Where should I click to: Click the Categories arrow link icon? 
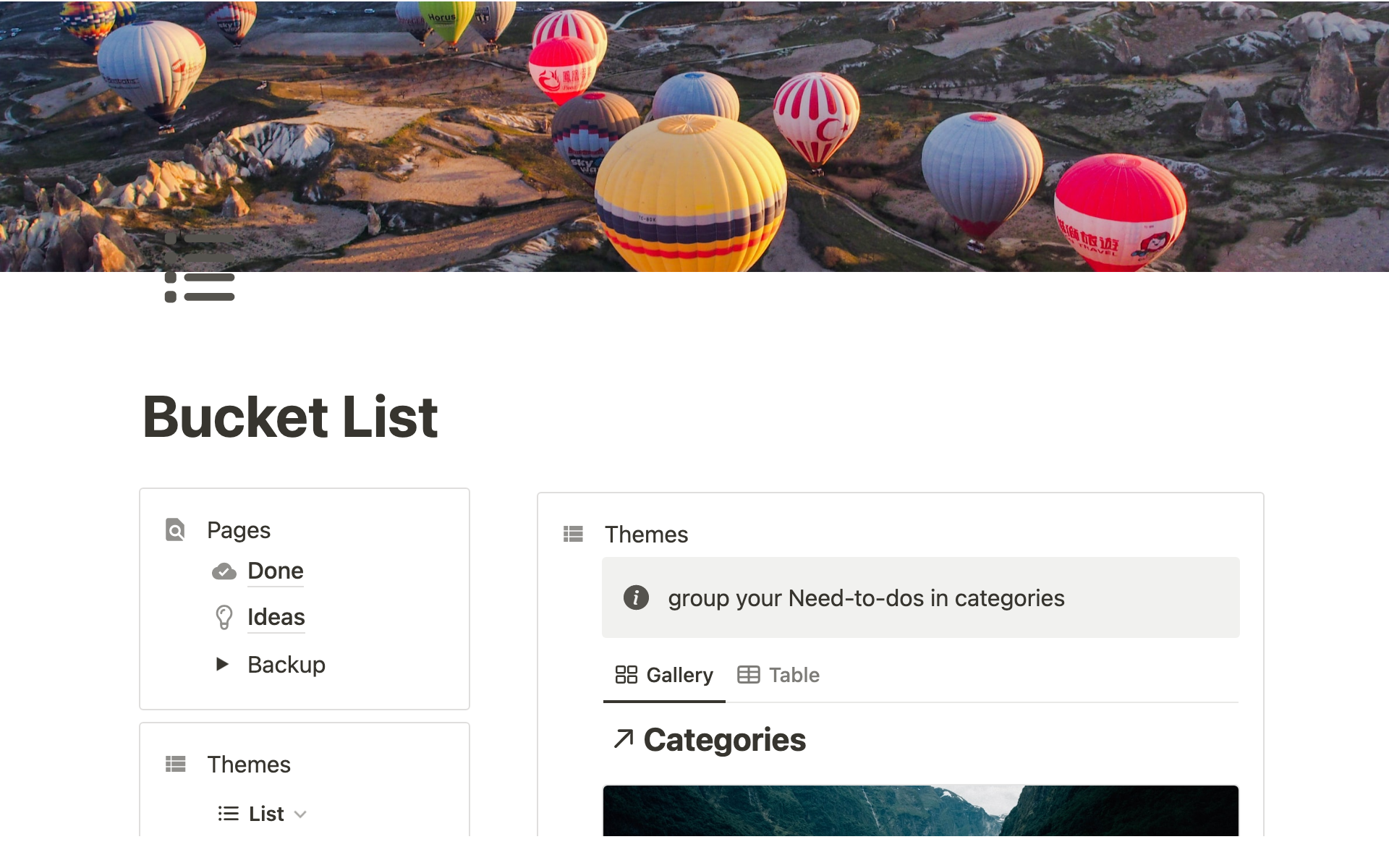coord(623,739)
